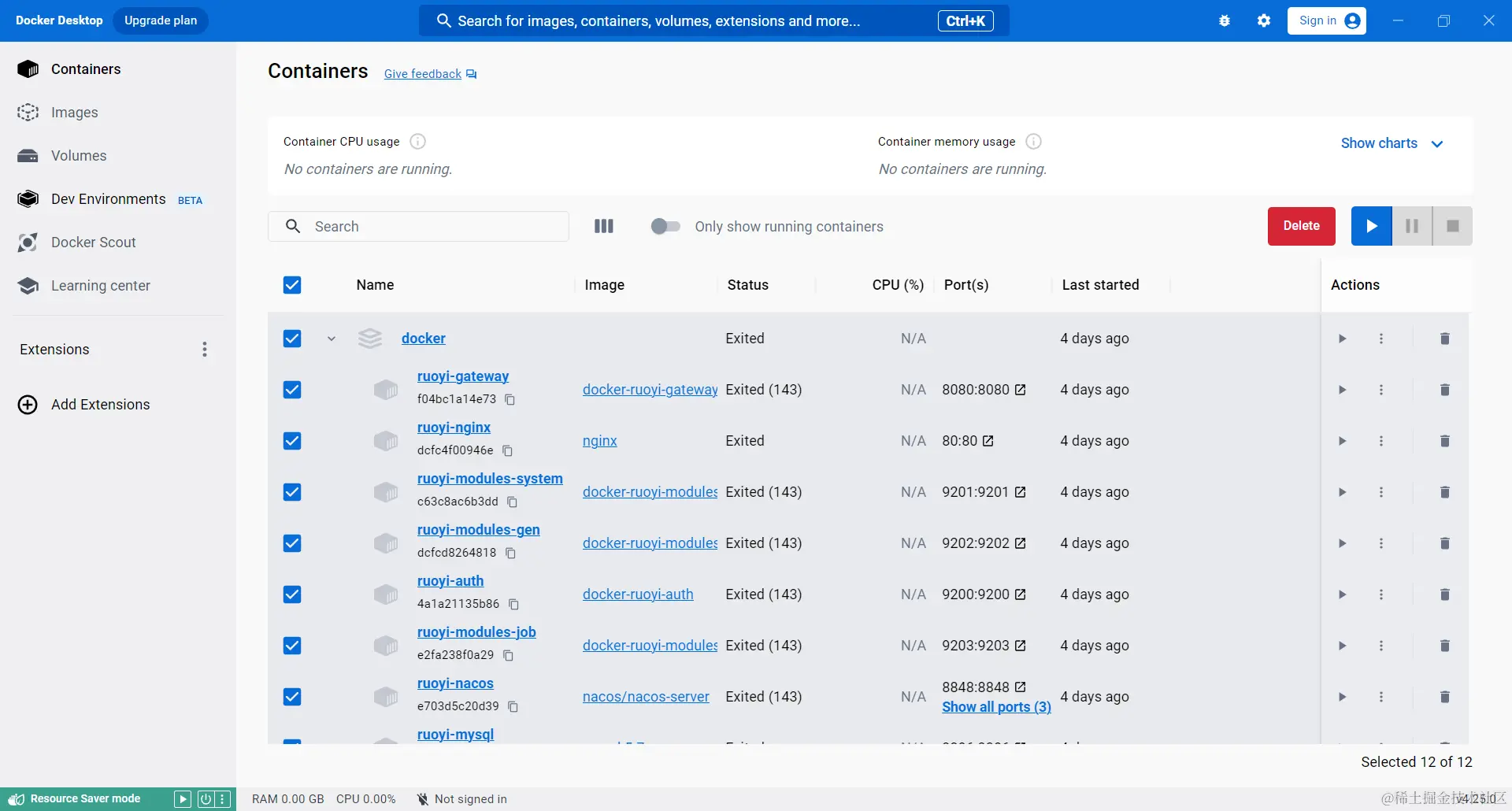
Task: Click the global search bar
Action: (x=714, y=21)
